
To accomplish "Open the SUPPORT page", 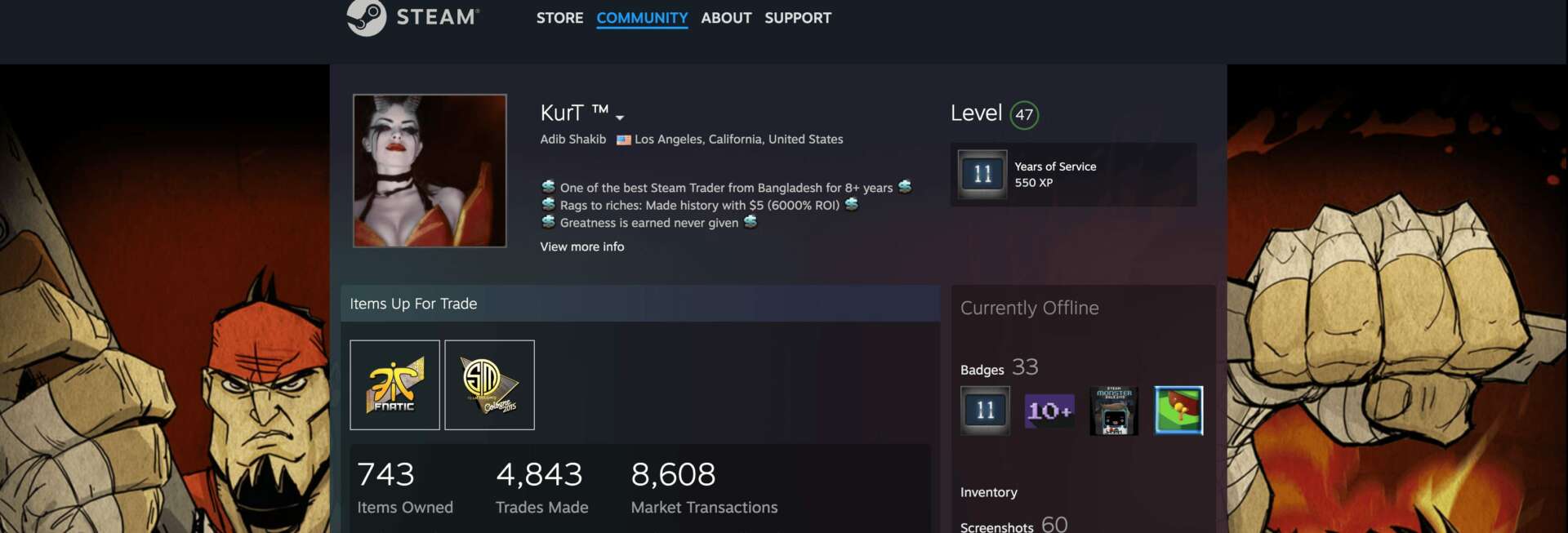I will coord(797,18).
